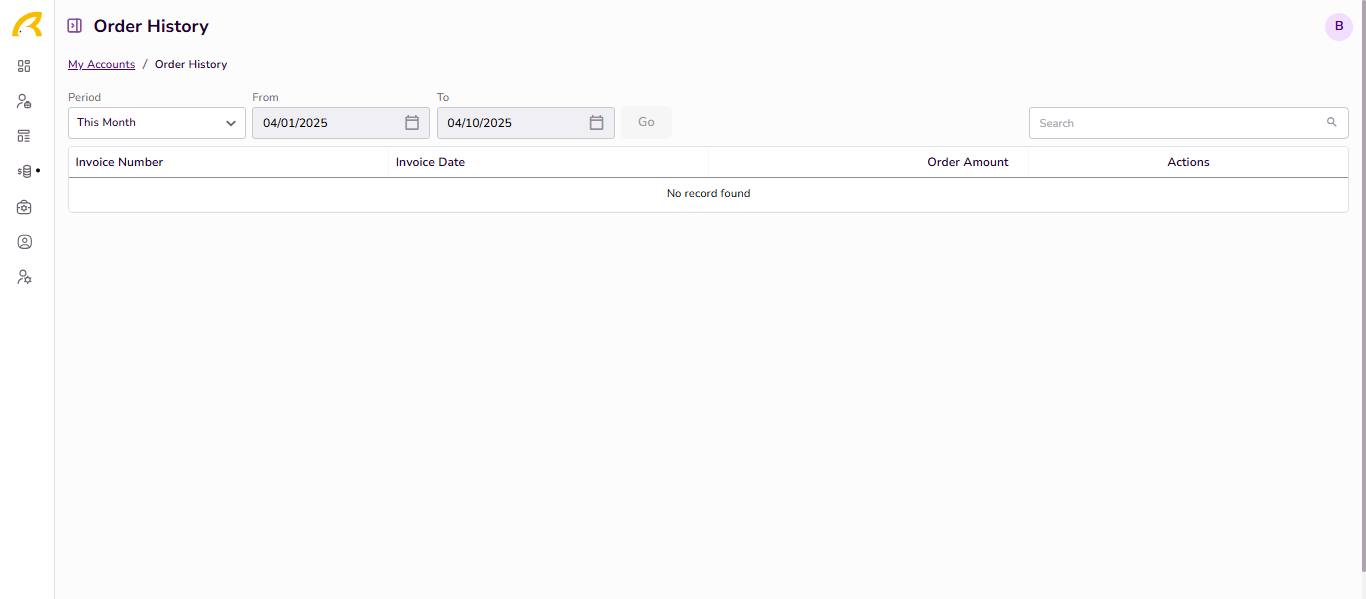
Task: Open the From date calendar icon
Action: tap(412, 123)
